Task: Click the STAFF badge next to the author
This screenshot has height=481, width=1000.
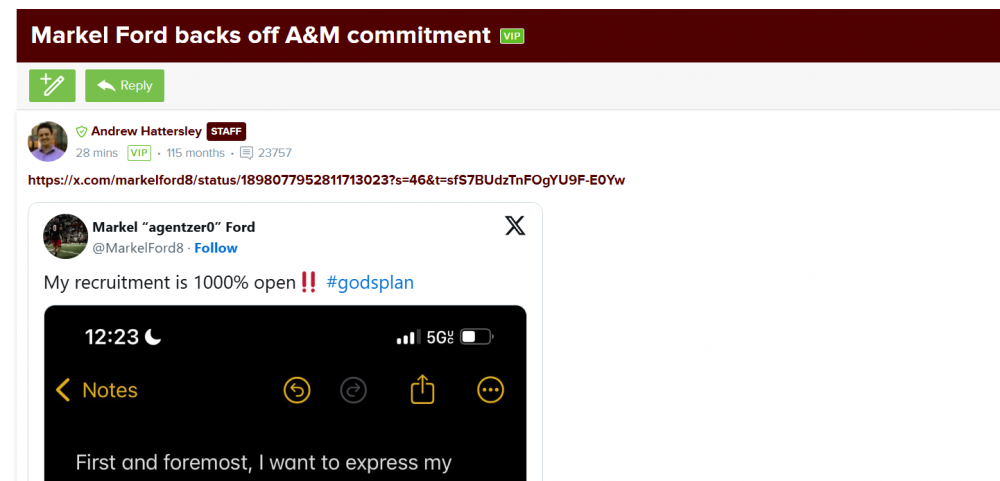Action: [x=226, y=131]
